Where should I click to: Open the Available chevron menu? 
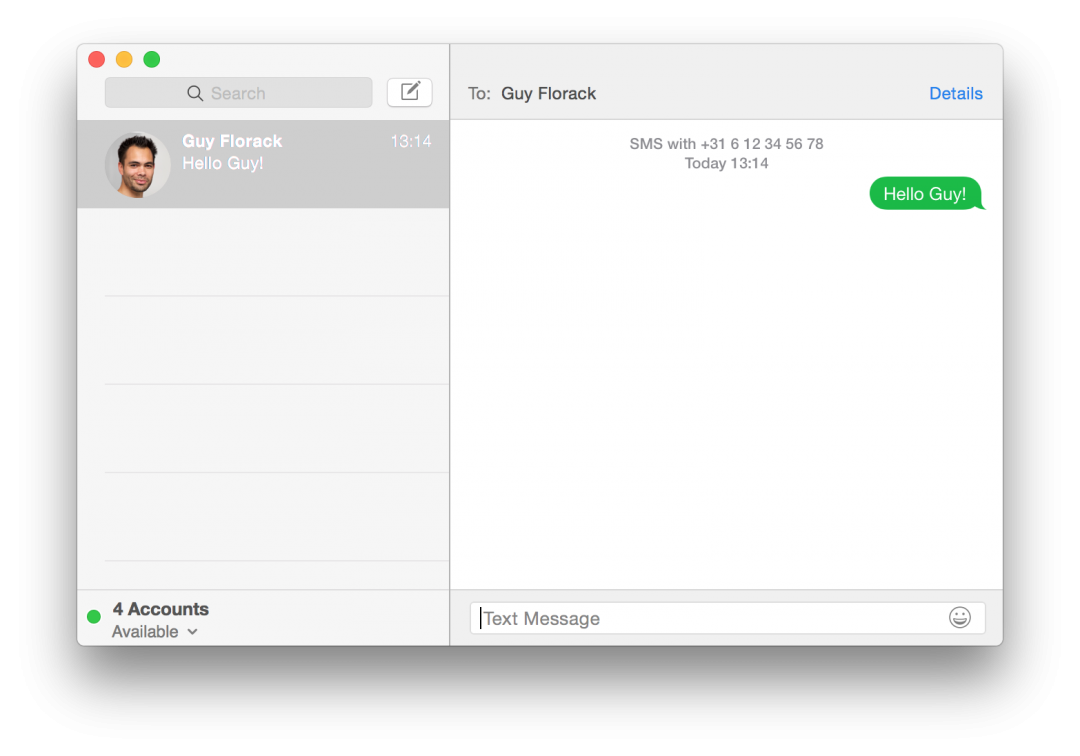(x=191, y=632)
